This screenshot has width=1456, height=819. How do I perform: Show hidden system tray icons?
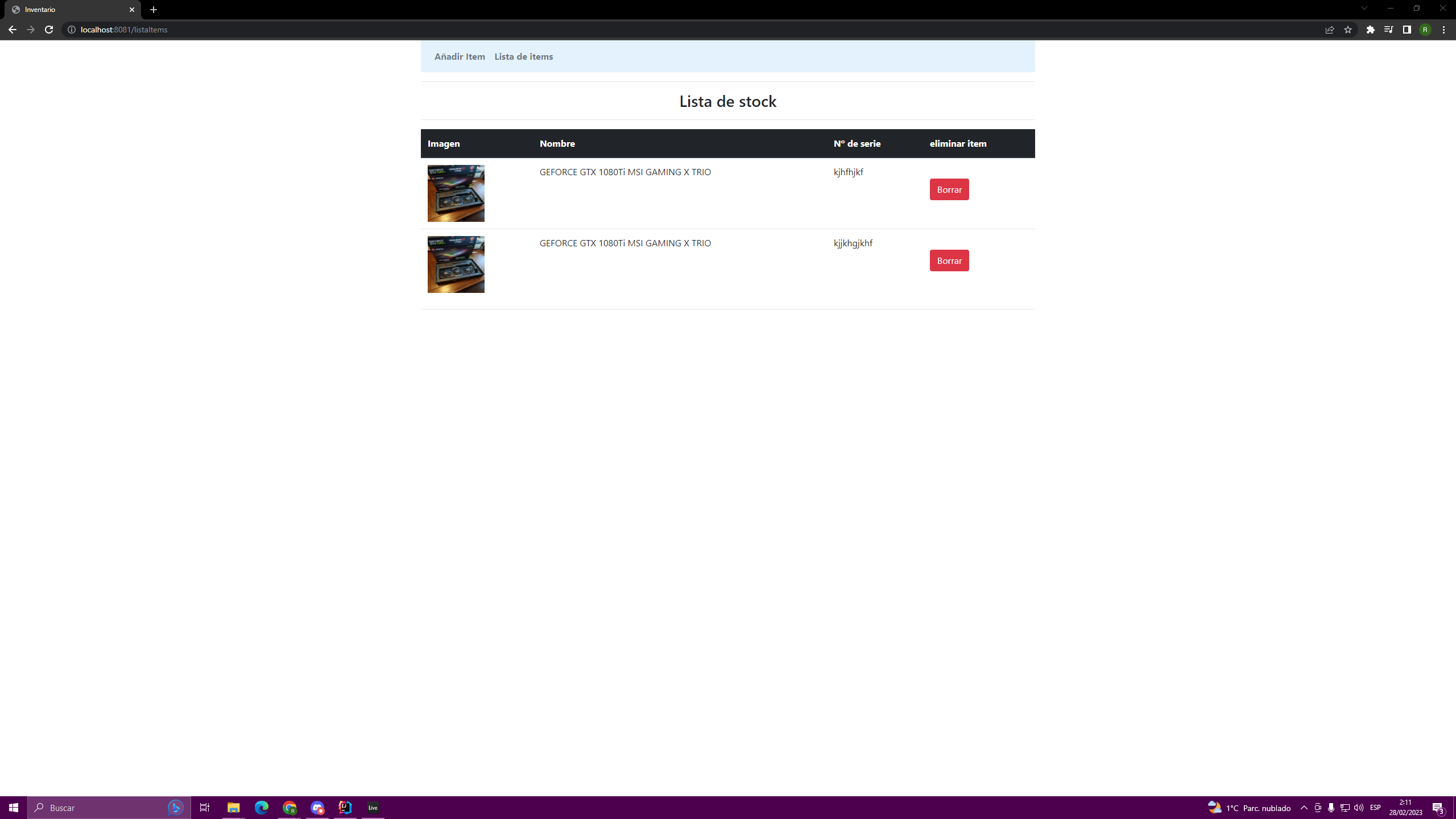tap(1304, 808)
